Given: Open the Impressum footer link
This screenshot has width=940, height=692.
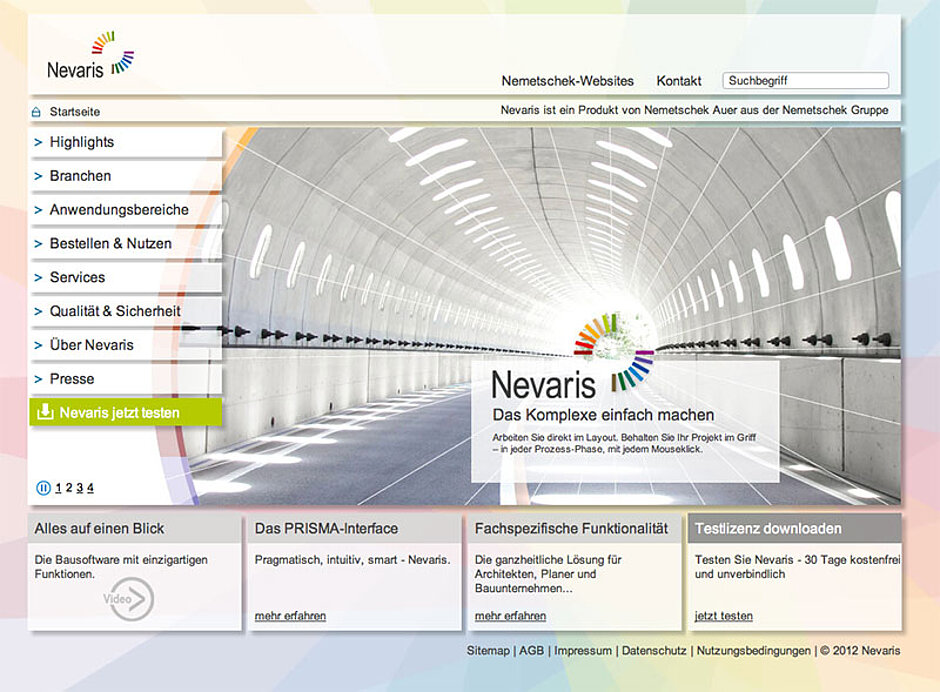Looking at the screenshot, I should click(582, 651).
